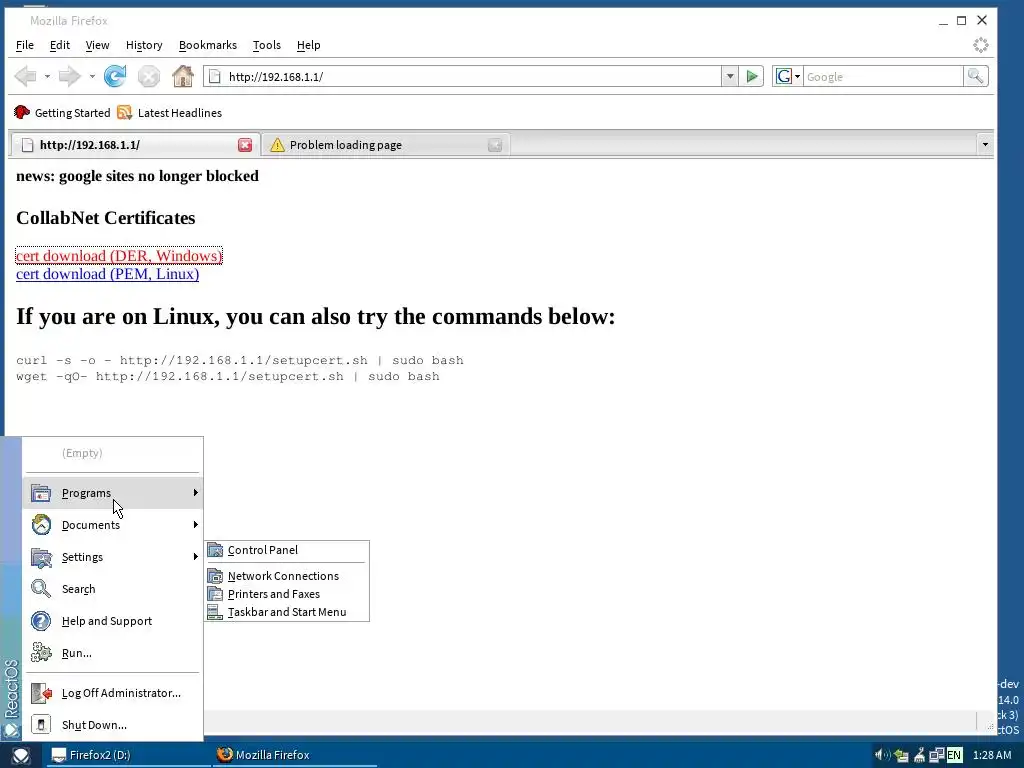Close the Problem loading page tab
This screenshot has height=768, width=1024.
point(495,145)
